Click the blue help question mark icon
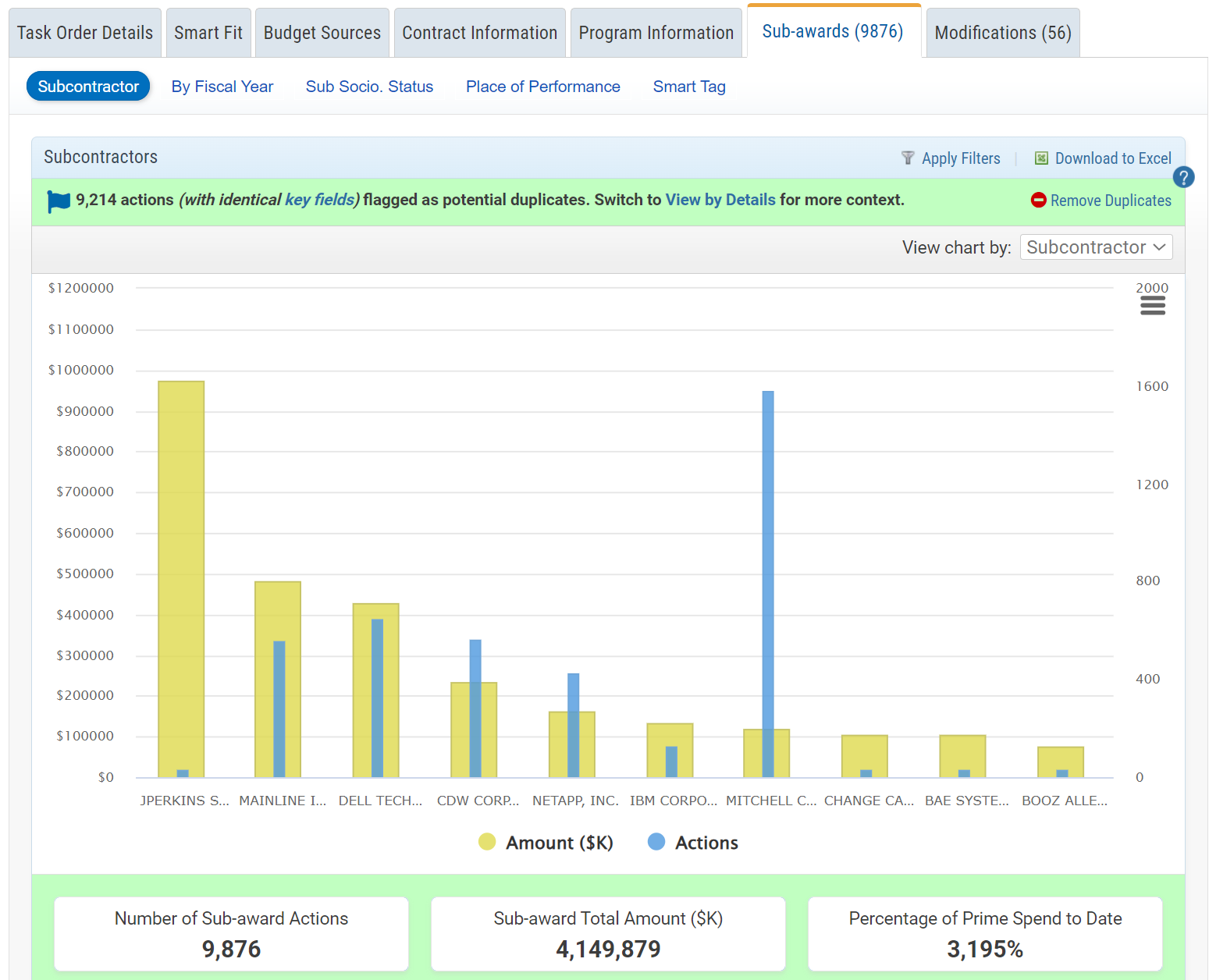This screenshot has height=980, width=1209. pos(1183,177)
